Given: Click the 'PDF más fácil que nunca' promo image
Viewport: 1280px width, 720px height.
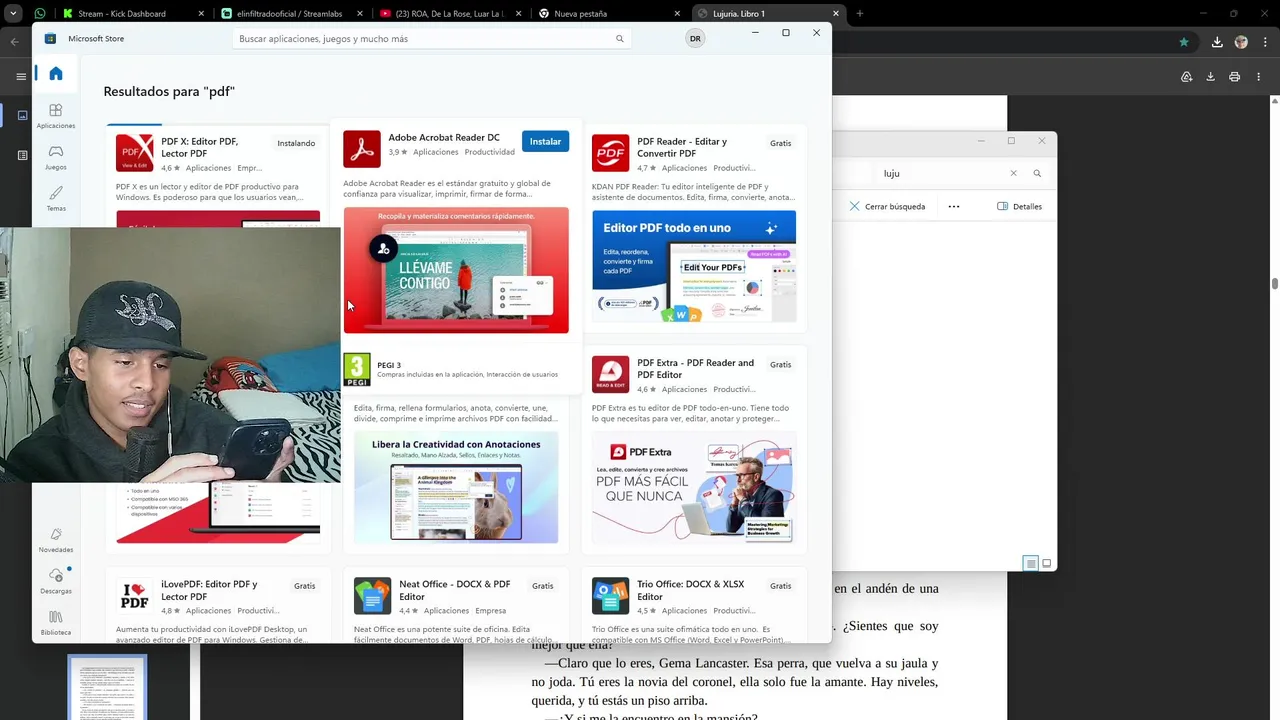Looking at the screenshot, I should [694, 487].
